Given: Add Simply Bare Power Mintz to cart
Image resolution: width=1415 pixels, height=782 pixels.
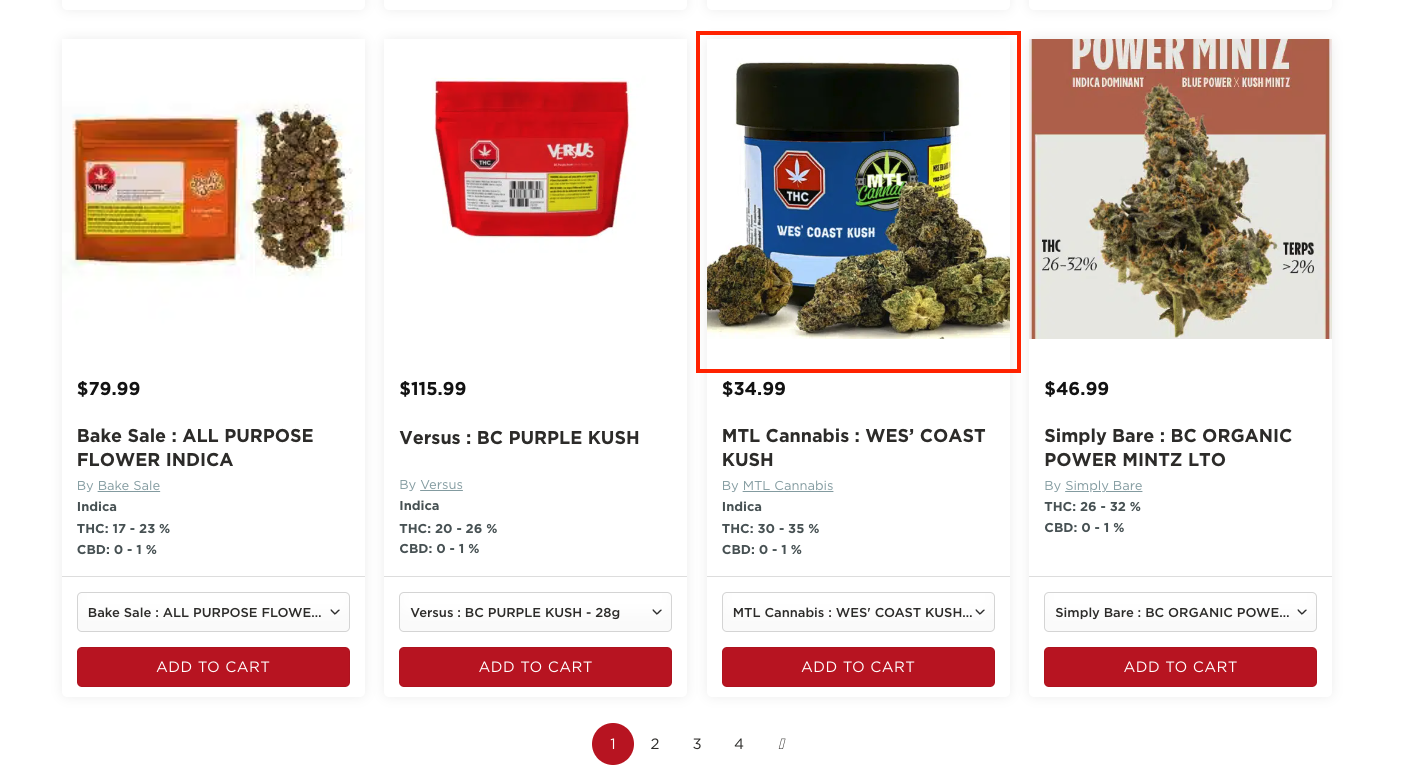Looking at the screenshot, I should pyautogui.click(x=1180, y=667).
